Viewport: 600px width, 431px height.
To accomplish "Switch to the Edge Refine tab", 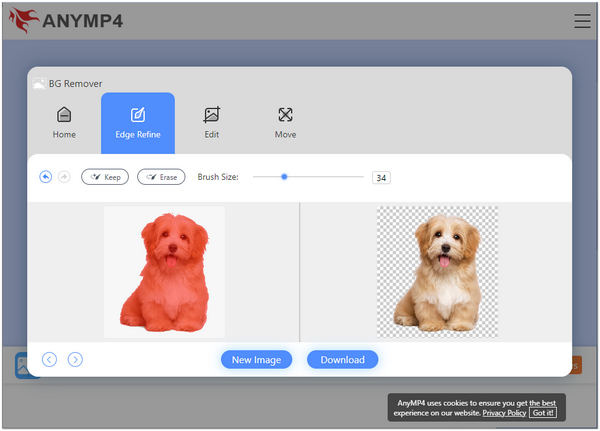I will coord(138,122).
